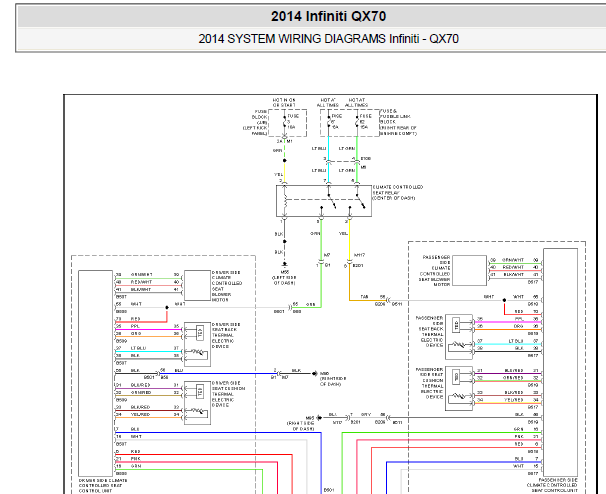Viewport: 606px width, 494px height.
Task: Click the 'Fuse & Fusible Link Block' label
Action: click(398, 122)
